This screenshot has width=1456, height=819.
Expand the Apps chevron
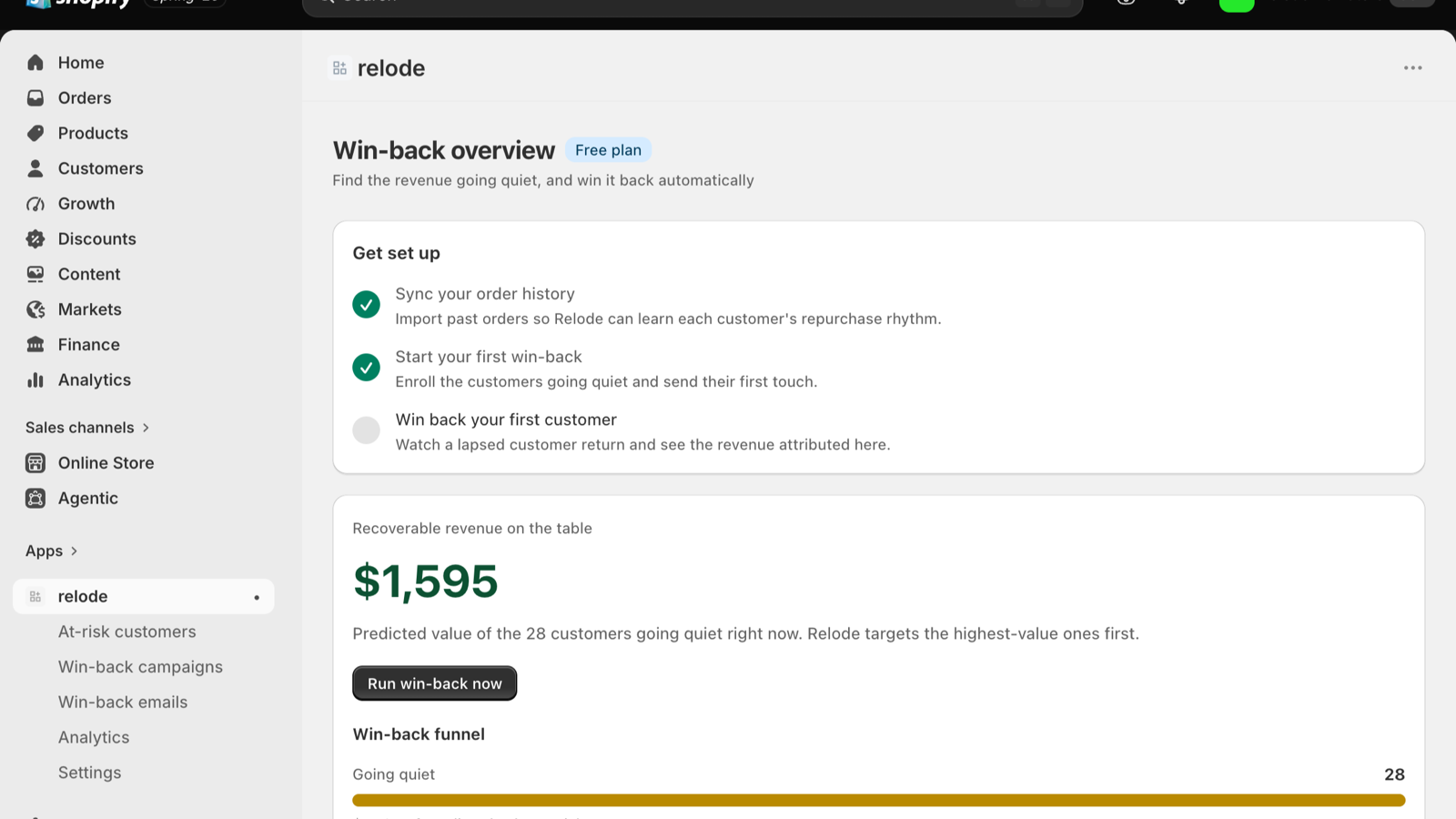75,551
